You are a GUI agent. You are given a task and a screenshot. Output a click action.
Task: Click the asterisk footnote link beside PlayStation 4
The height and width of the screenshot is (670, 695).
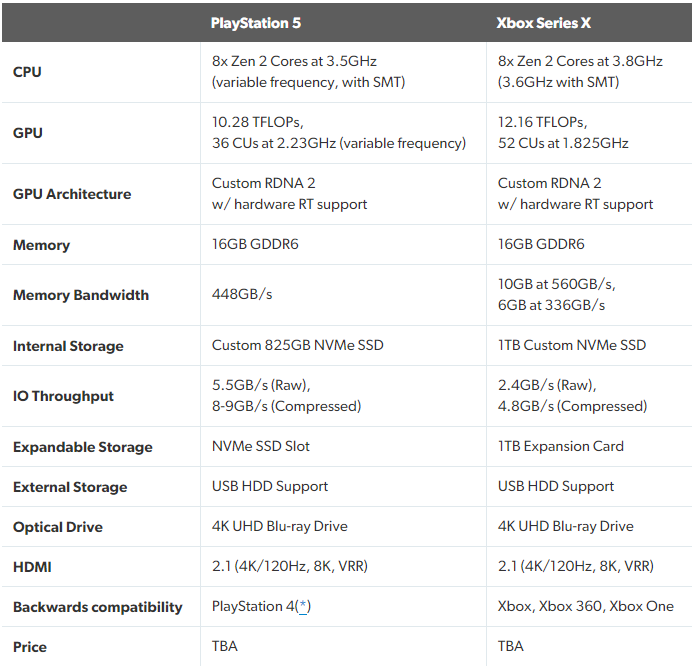coord(303,607)
